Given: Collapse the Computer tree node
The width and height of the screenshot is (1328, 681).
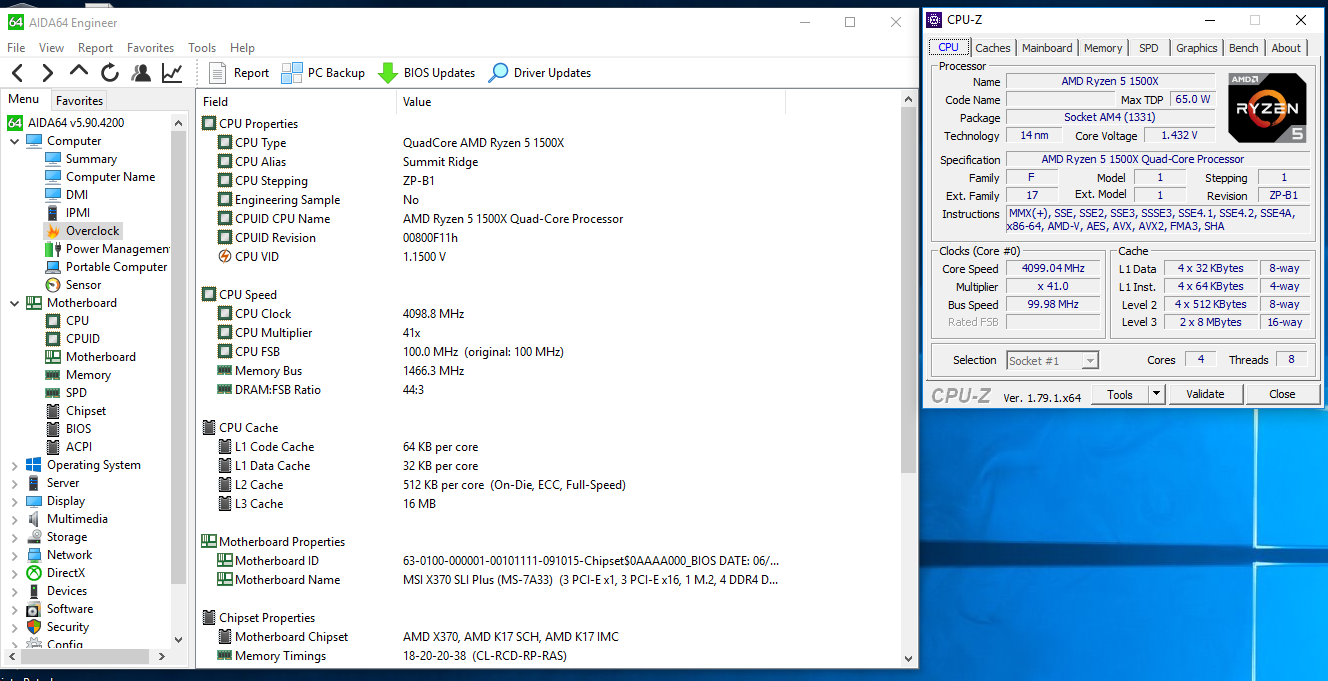Looking at the screenshot, I should pos(14,141).
